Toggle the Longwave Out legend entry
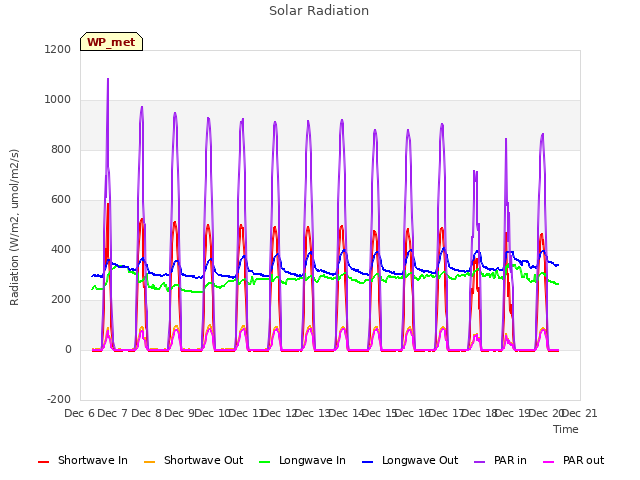This screenshot has width=640, height=480. tap(410, 460)
